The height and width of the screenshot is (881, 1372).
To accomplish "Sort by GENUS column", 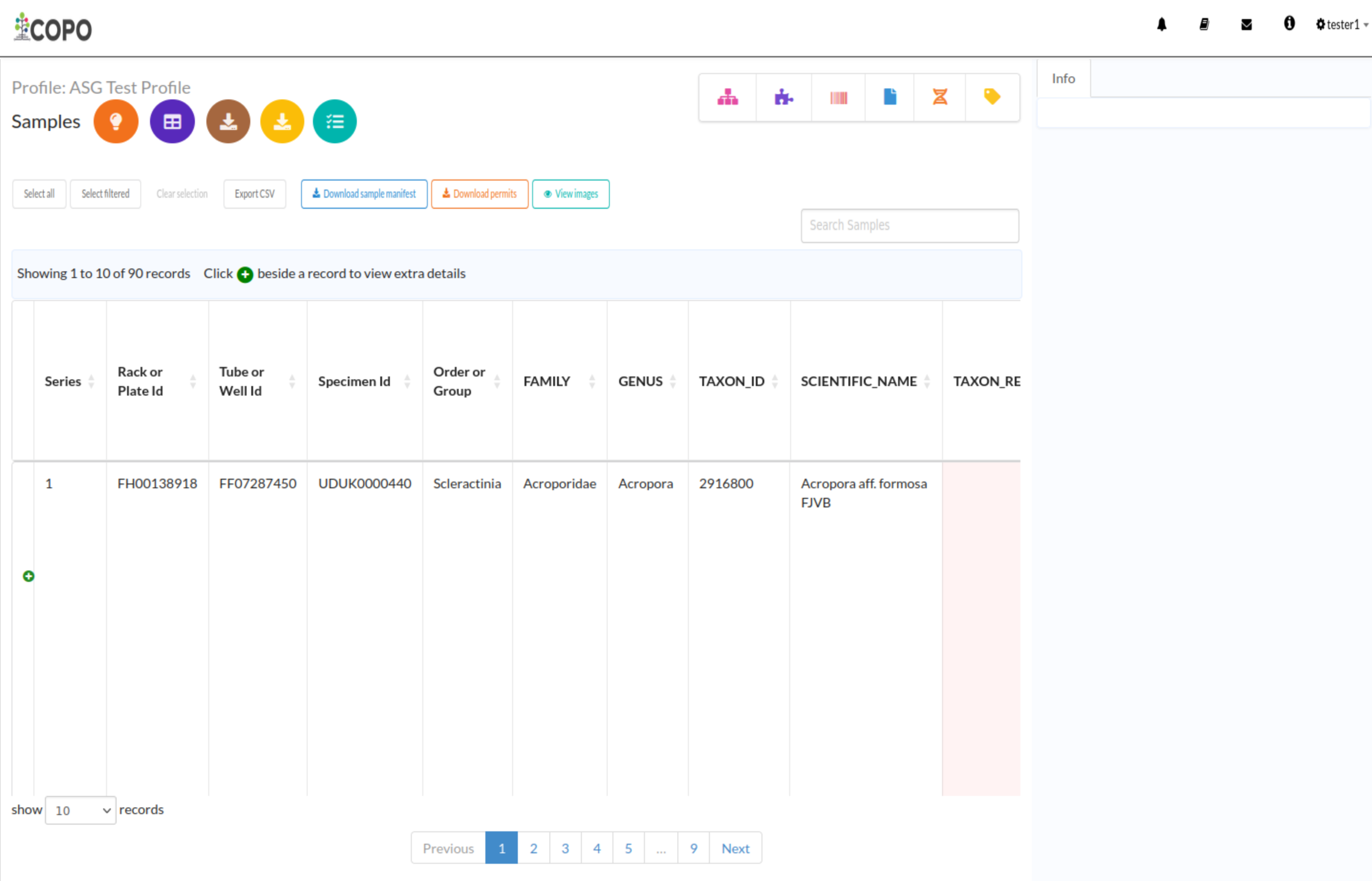I will (x=647, y=381).
